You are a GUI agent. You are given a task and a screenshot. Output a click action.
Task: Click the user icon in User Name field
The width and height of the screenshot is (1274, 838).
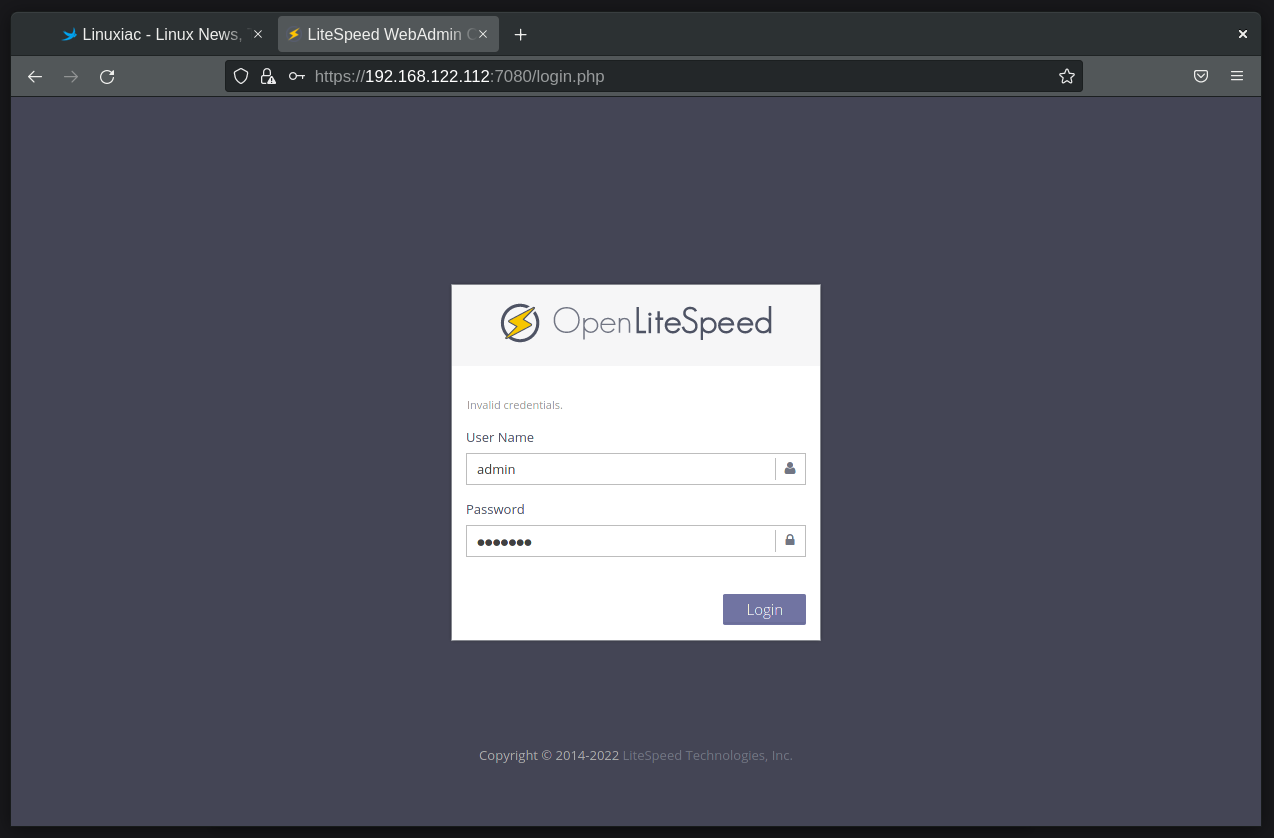point(790,468)
